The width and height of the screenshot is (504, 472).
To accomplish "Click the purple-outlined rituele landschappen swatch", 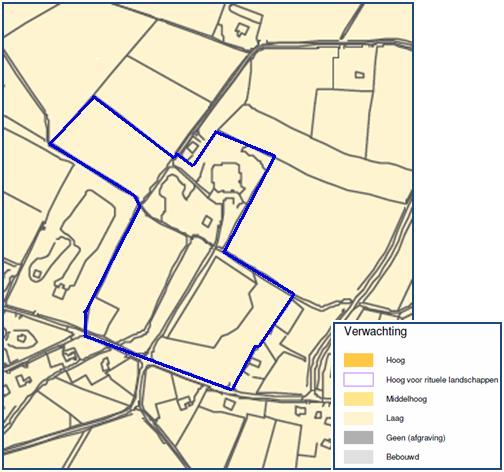I will (358, 380).
